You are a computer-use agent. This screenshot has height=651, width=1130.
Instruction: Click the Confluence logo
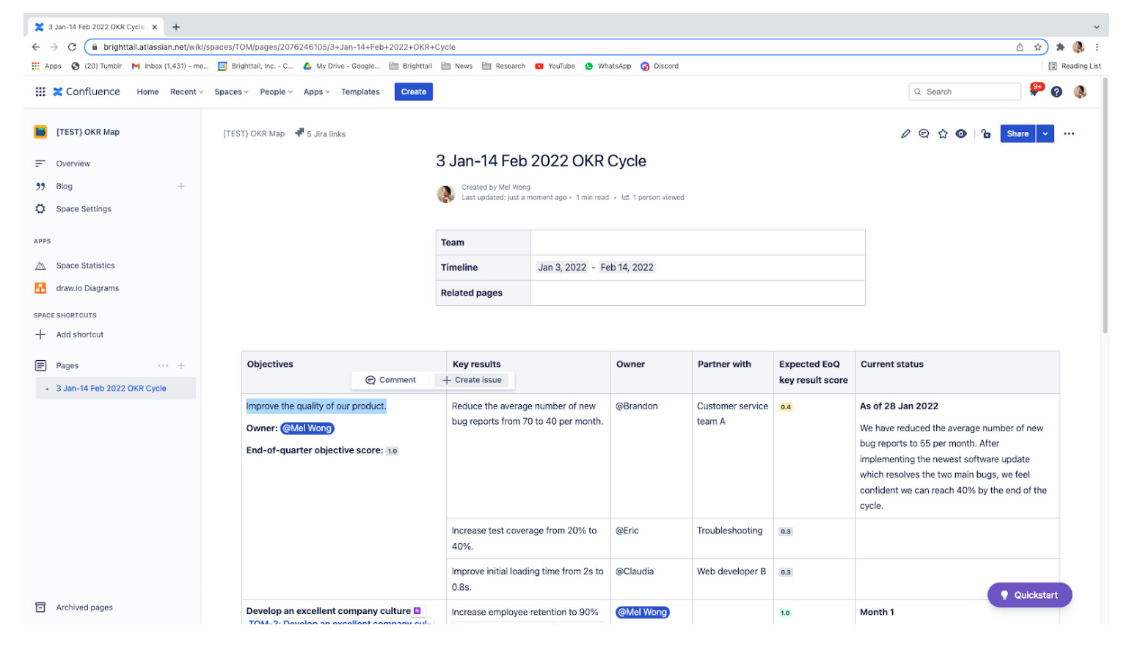point(86,92)
